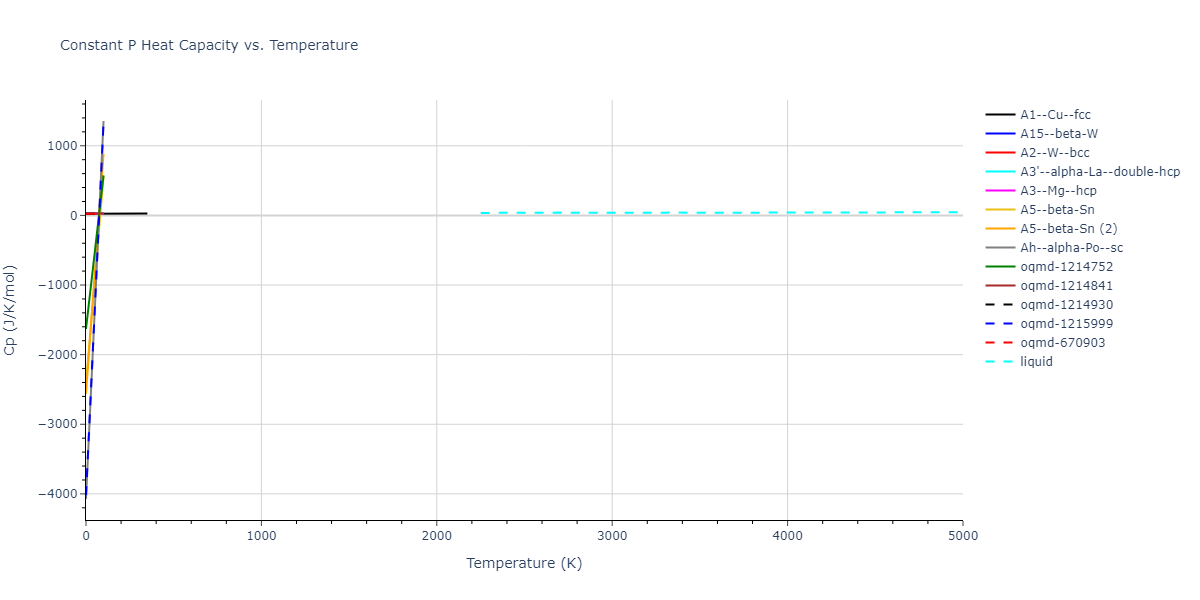This screenshot has width=1200, height=600.
Task: Click the 5000 tick label on x-axis
Action: [962, 537]
